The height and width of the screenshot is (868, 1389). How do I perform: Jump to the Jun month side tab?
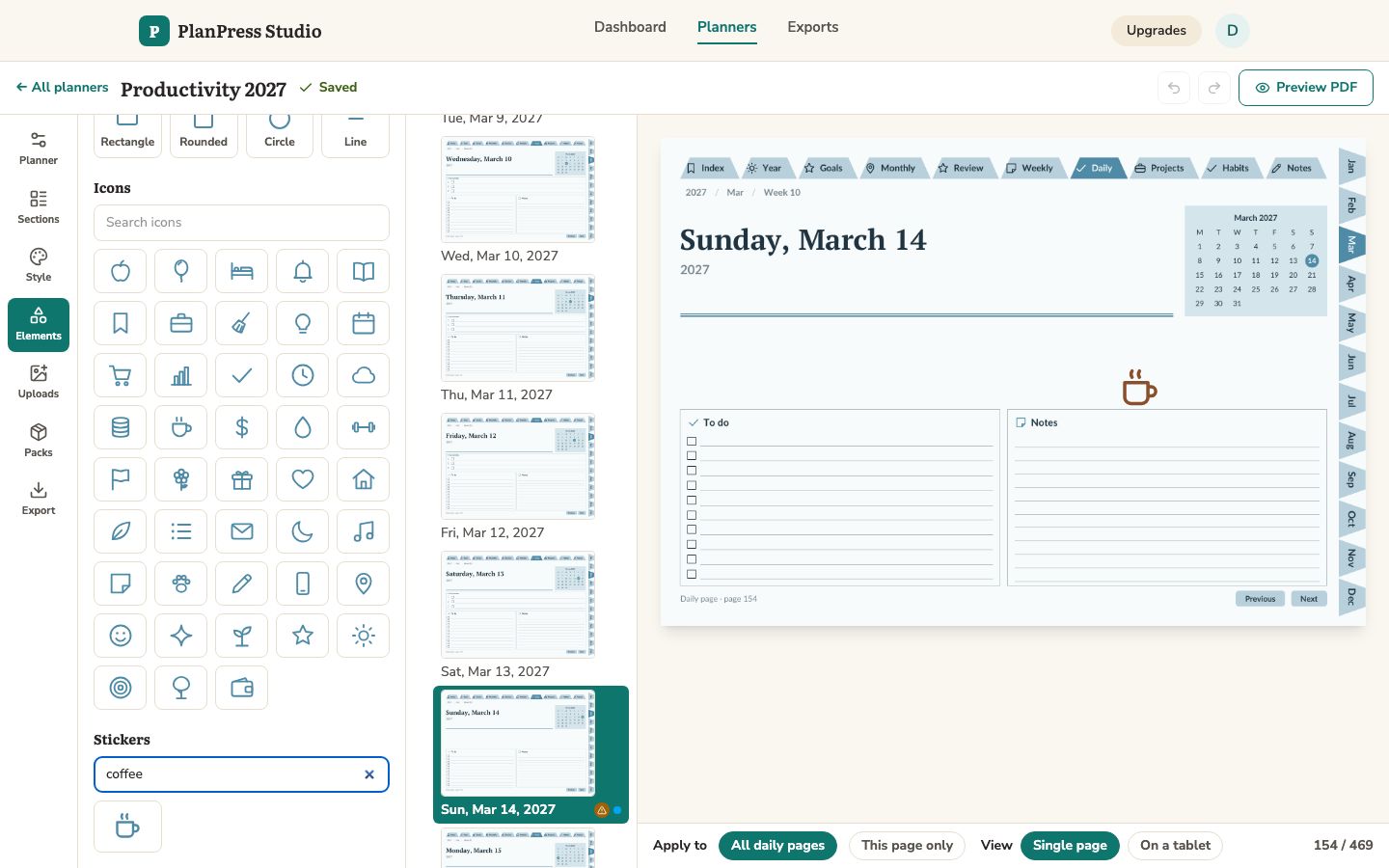tap(1351, 363)
